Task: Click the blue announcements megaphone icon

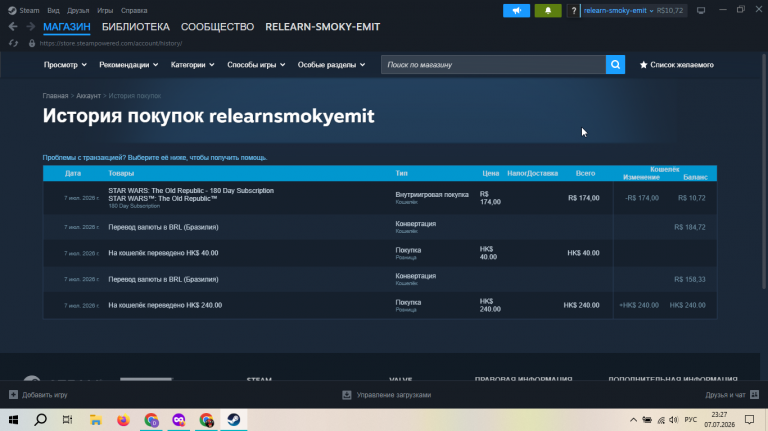Action: tap(516, 10)
